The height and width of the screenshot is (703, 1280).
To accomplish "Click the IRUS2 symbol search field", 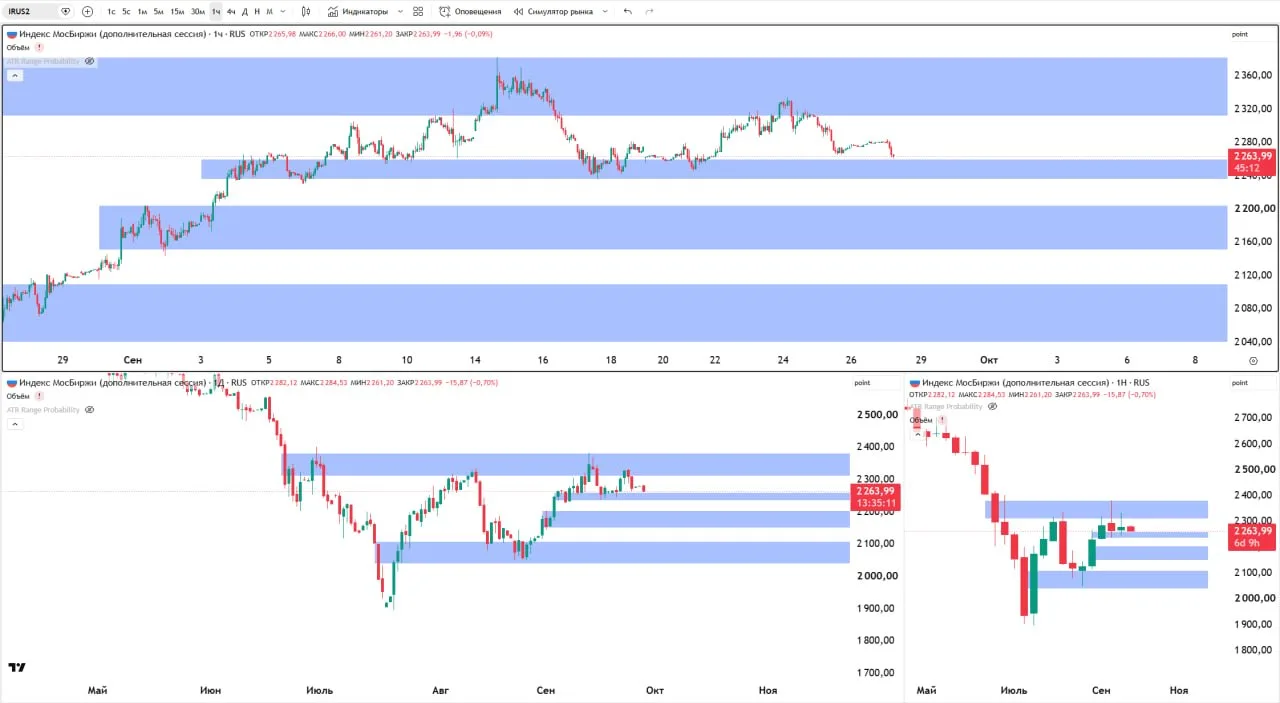I will [x=32, y=11].
